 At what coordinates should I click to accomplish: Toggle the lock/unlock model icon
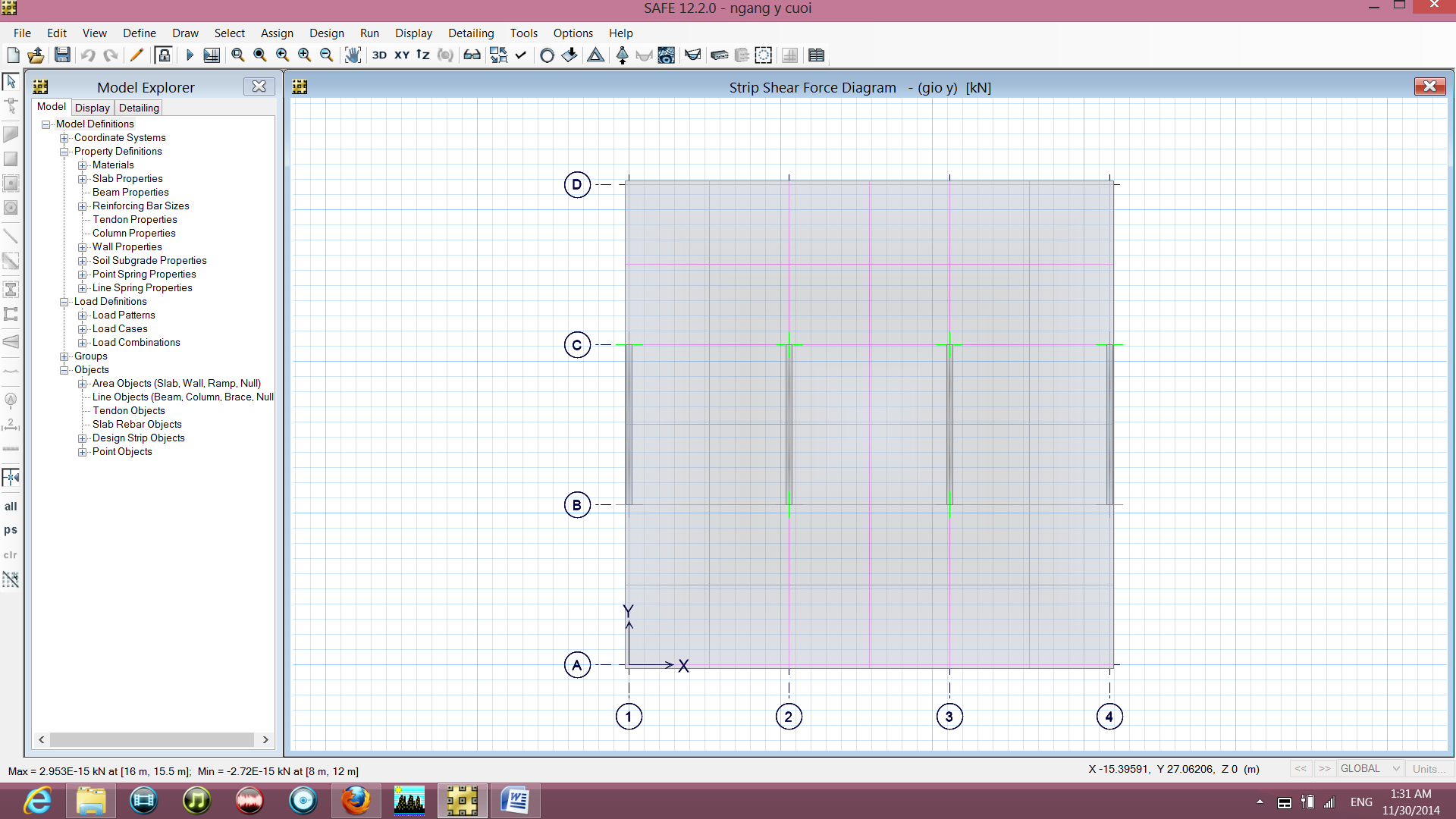tap(163, 55)
